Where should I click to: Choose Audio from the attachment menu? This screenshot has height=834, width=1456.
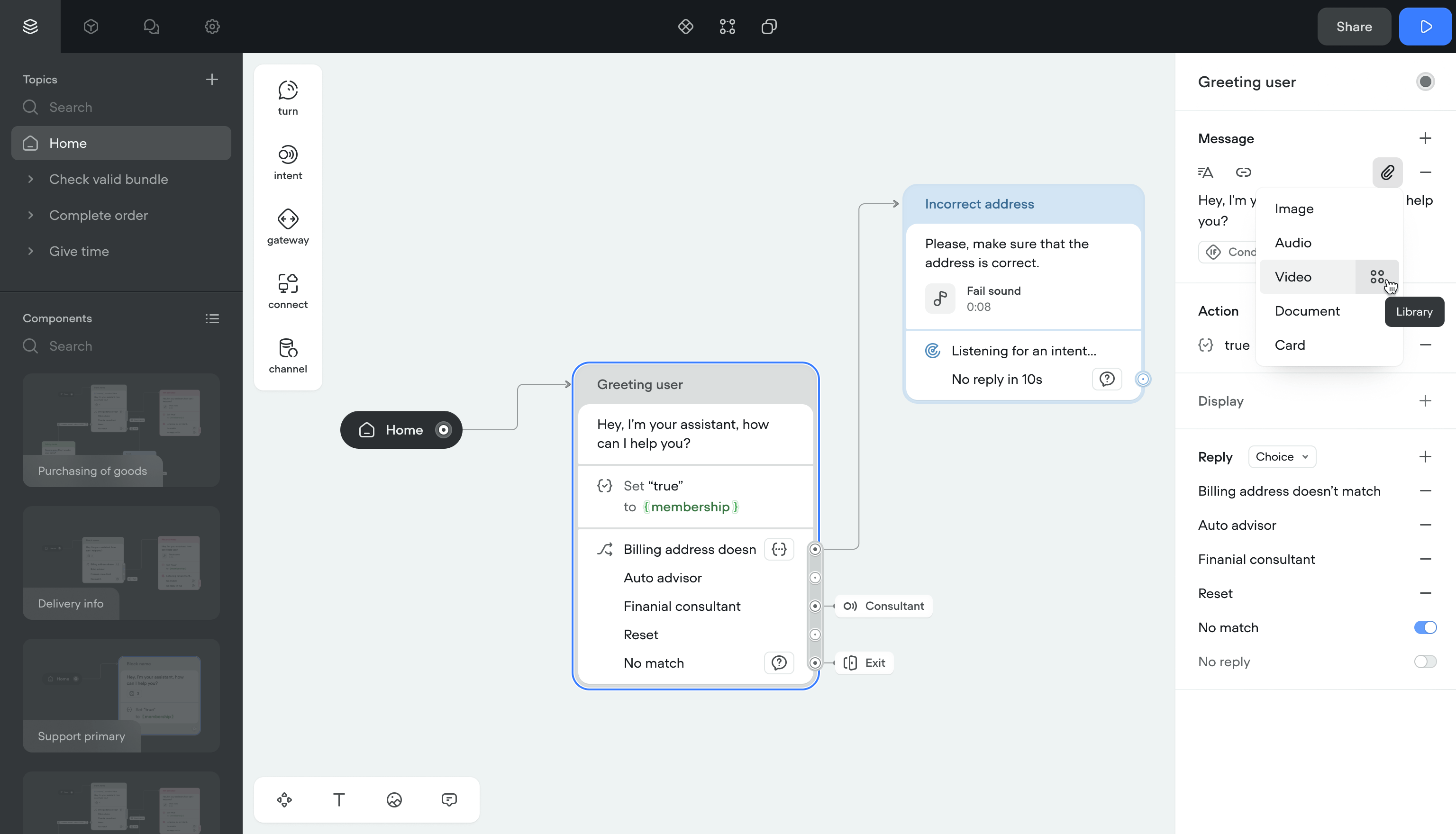(x=1293, y=243)
